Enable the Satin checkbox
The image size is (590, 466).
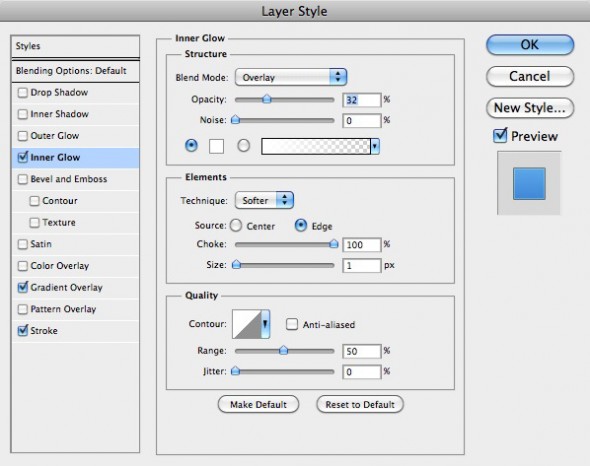click(23, 244)
